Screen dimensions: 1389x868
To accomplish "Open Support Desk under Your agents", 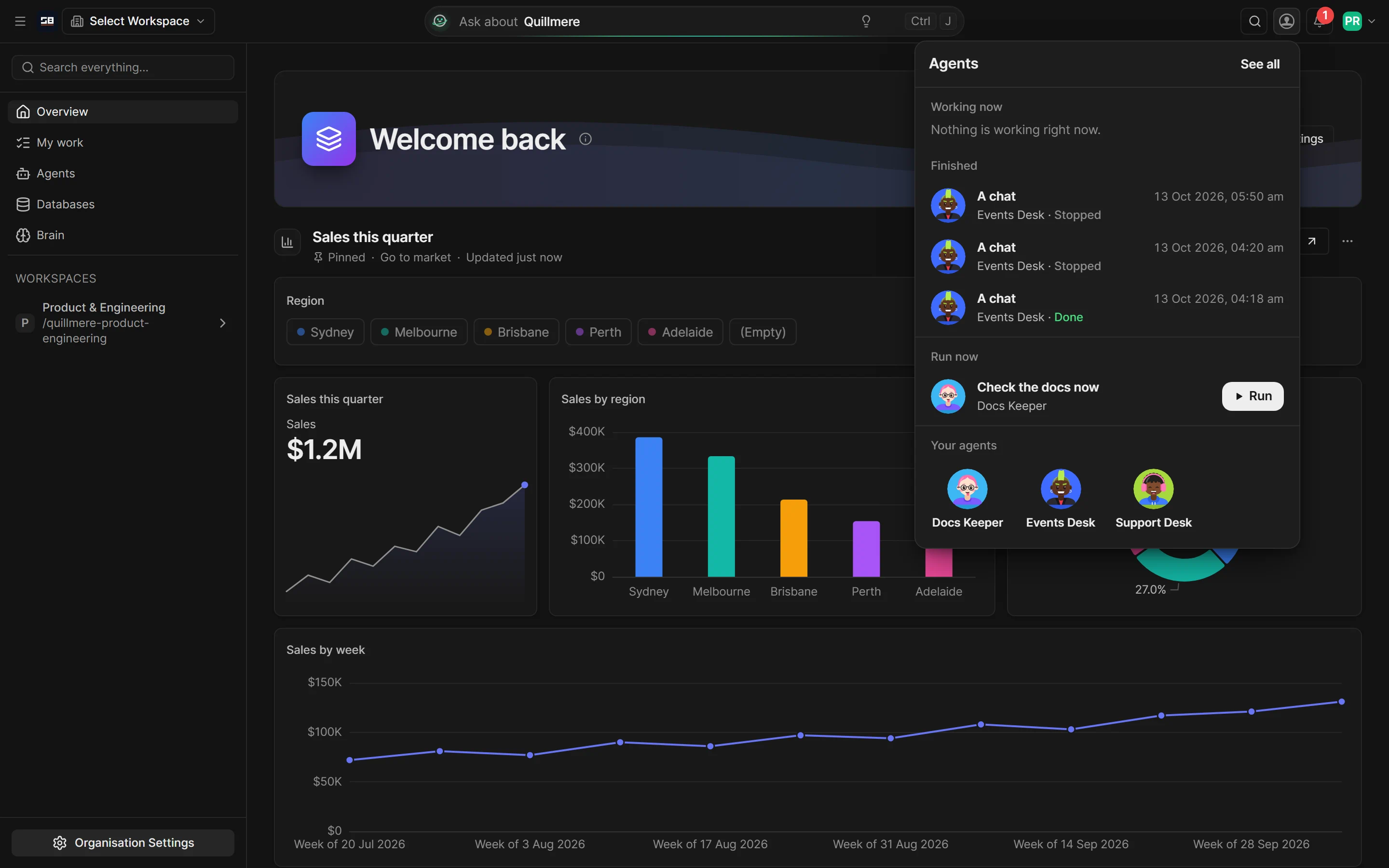I will pyautogui.click(x=1153, y=498).
